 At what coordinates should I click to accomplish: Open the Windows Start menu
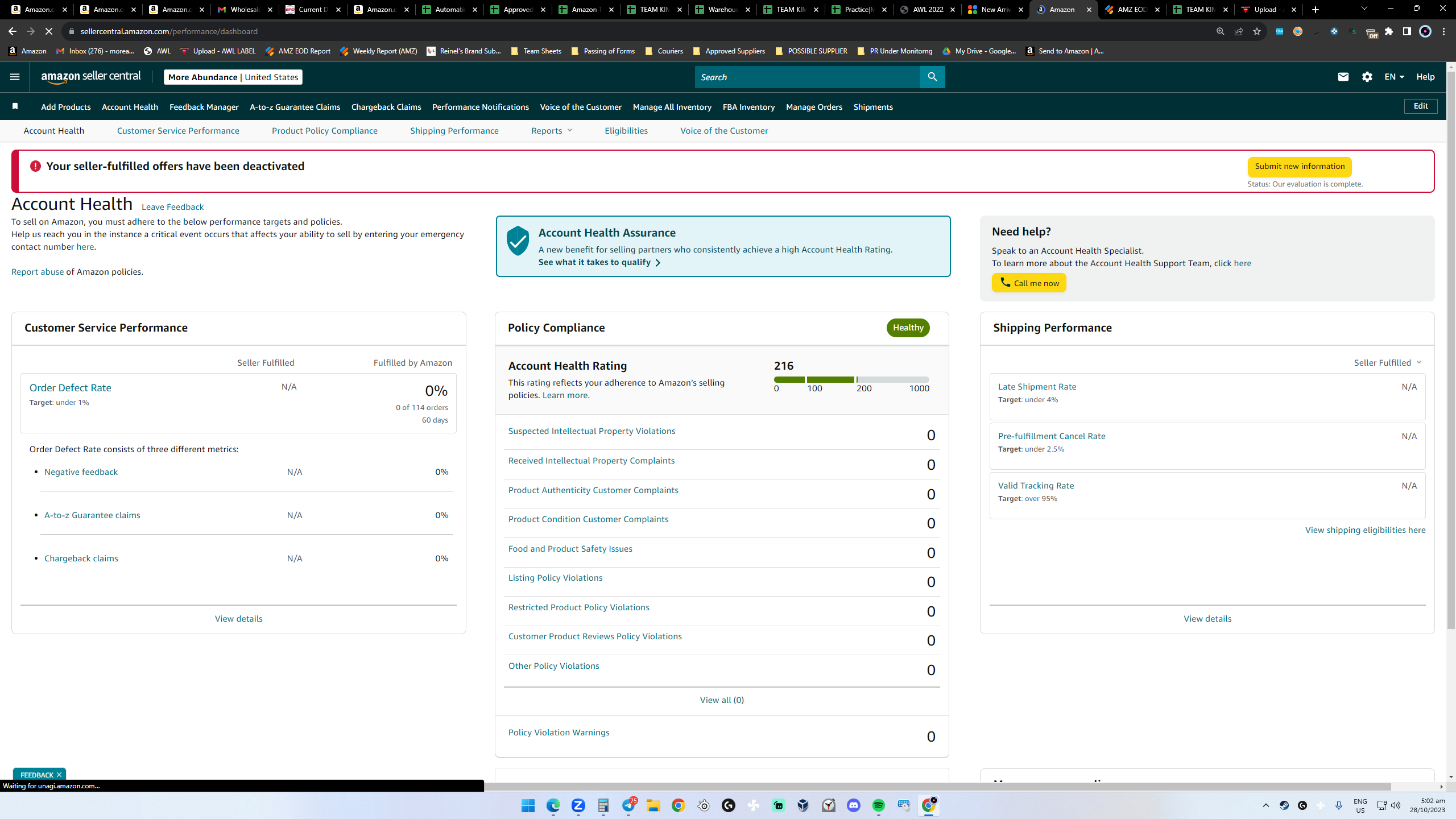(528, 805)
